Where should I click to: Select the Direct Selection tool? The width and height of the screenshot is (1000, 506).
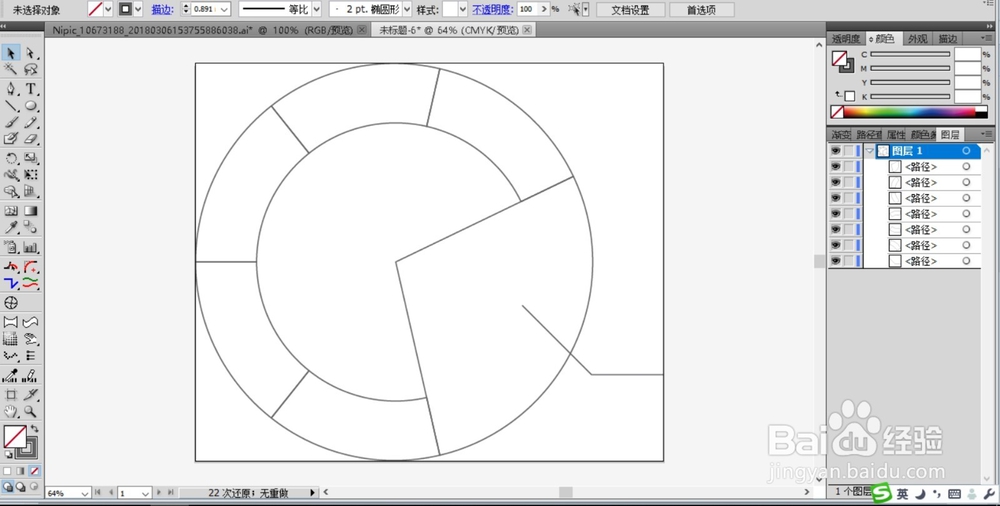[30, 53]
